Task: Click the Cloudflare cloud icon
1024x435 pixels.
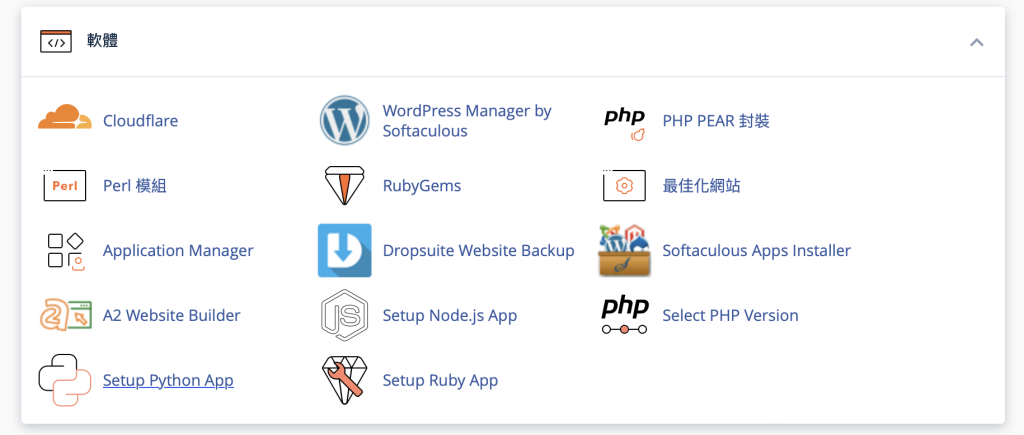Action: pyautogui.click(x=65, y=118)
